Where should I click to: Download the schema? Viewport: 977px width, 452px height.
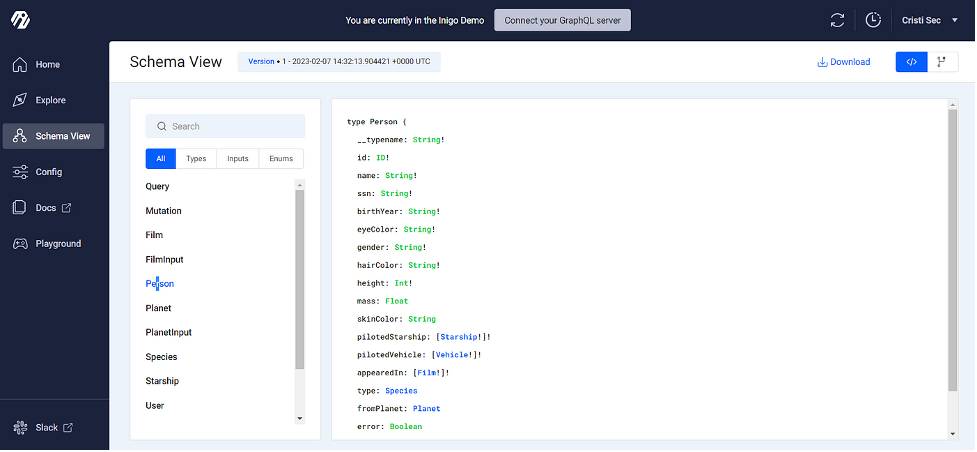[844, 62]
